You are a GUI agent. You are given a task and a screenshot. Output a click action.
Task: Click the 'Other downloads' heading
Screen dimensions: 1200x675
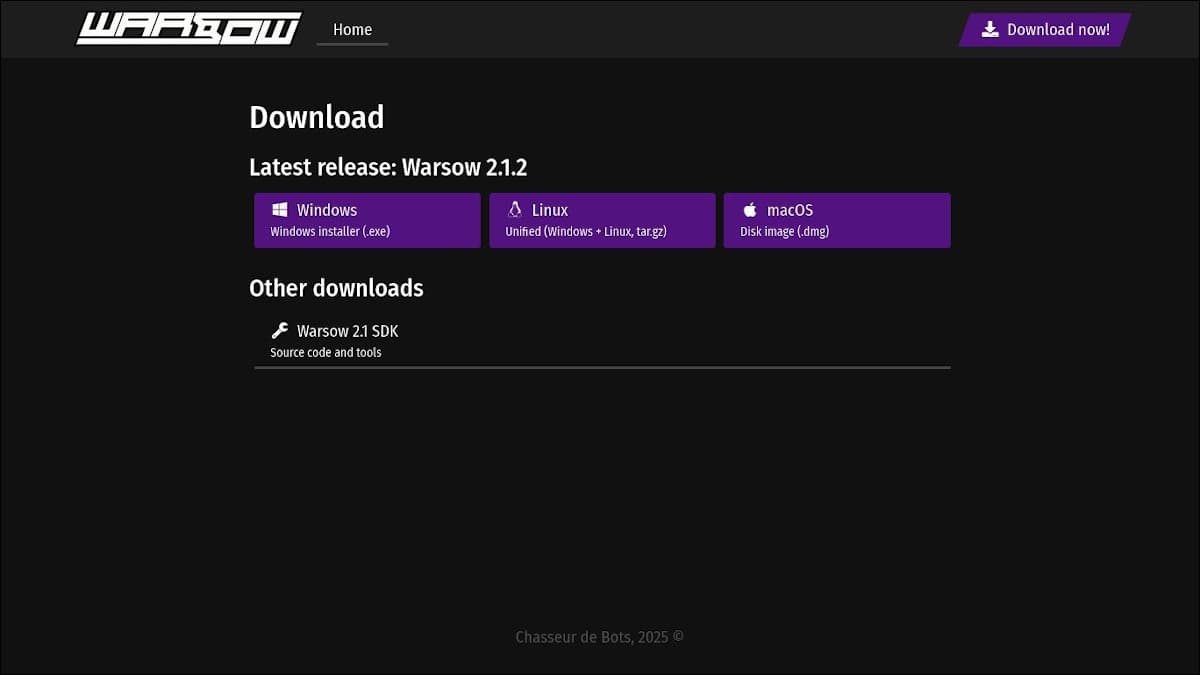click(x=336, y=288)
